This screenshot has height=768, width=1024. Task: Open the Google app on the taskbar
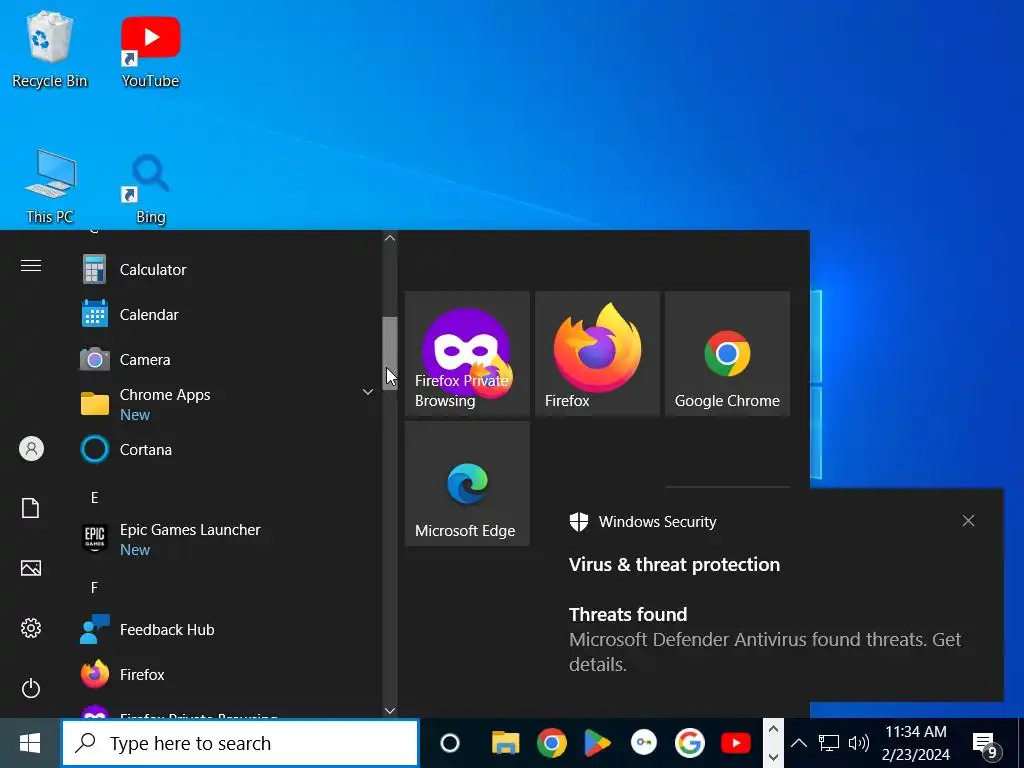coord(690,743)
